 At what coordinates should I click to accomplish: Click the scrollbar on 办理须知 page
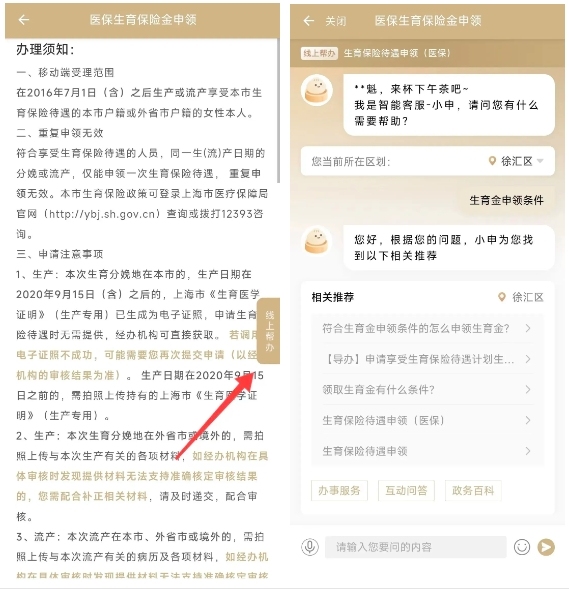(x=278, y=111)
